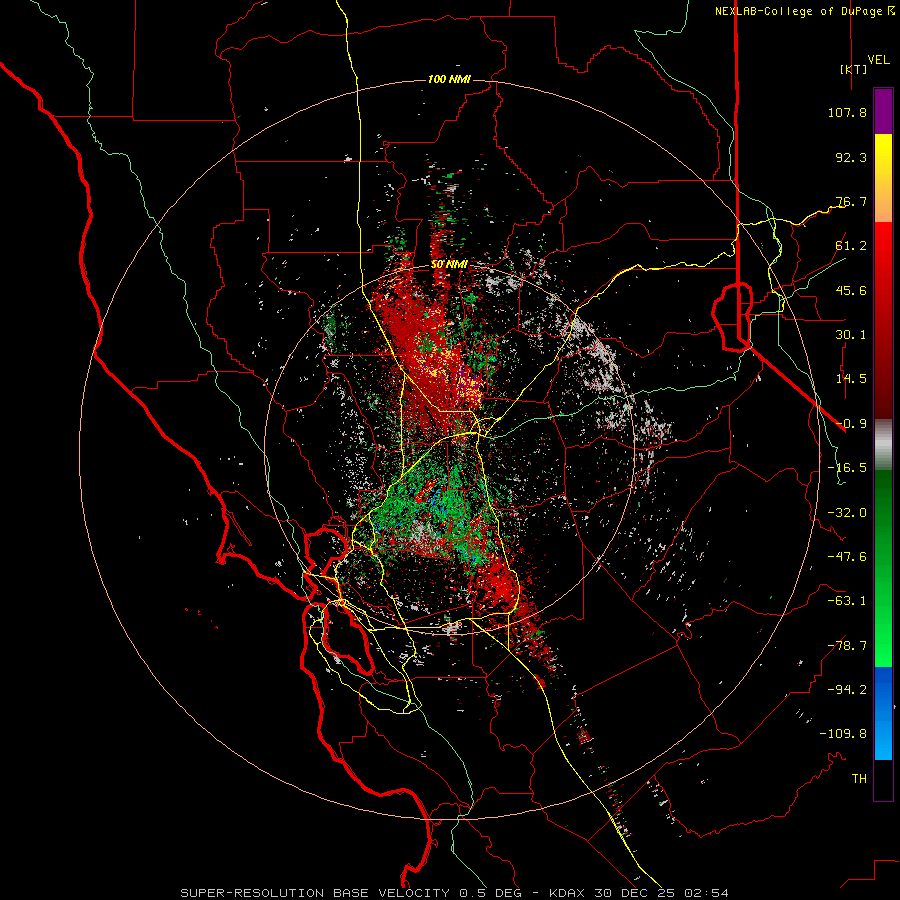Pick the blue segment of the color bar
This screenshot has width=900, height=900.
[x=883, y=713]
